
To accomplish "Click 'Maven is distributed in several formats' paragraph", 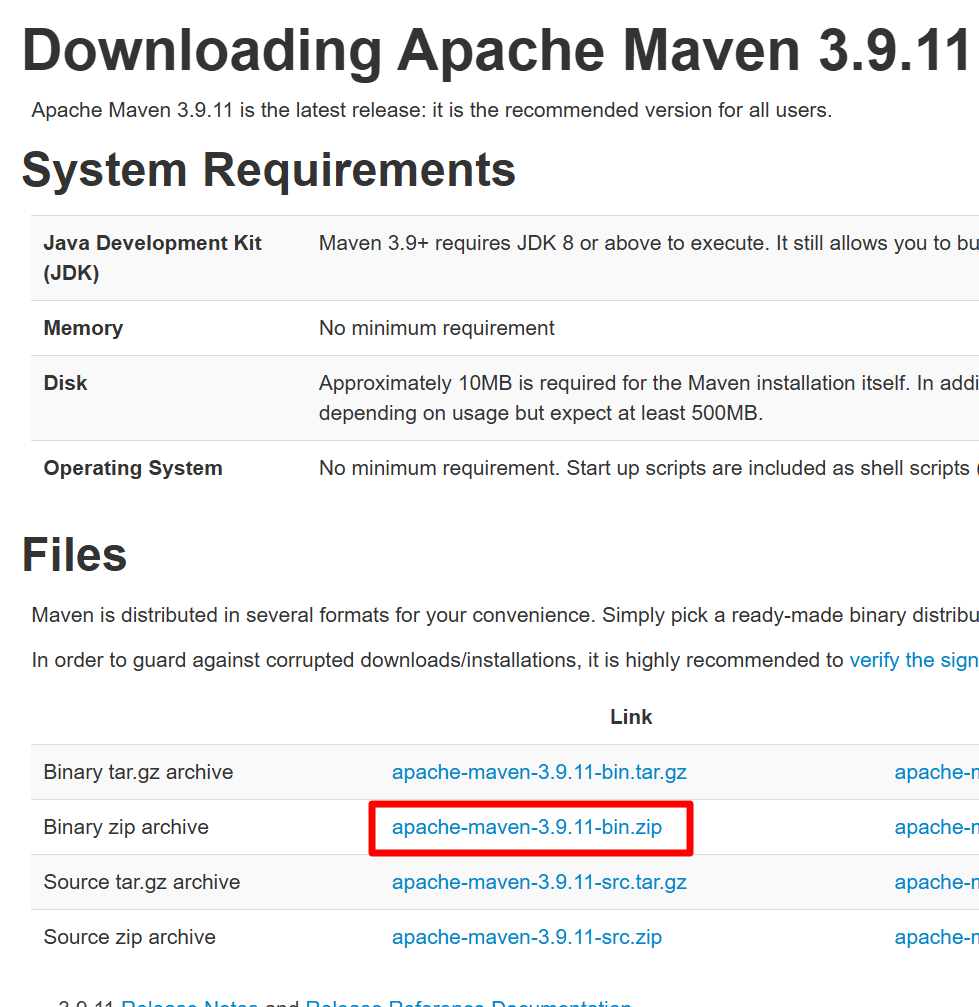I will (505, 615).
